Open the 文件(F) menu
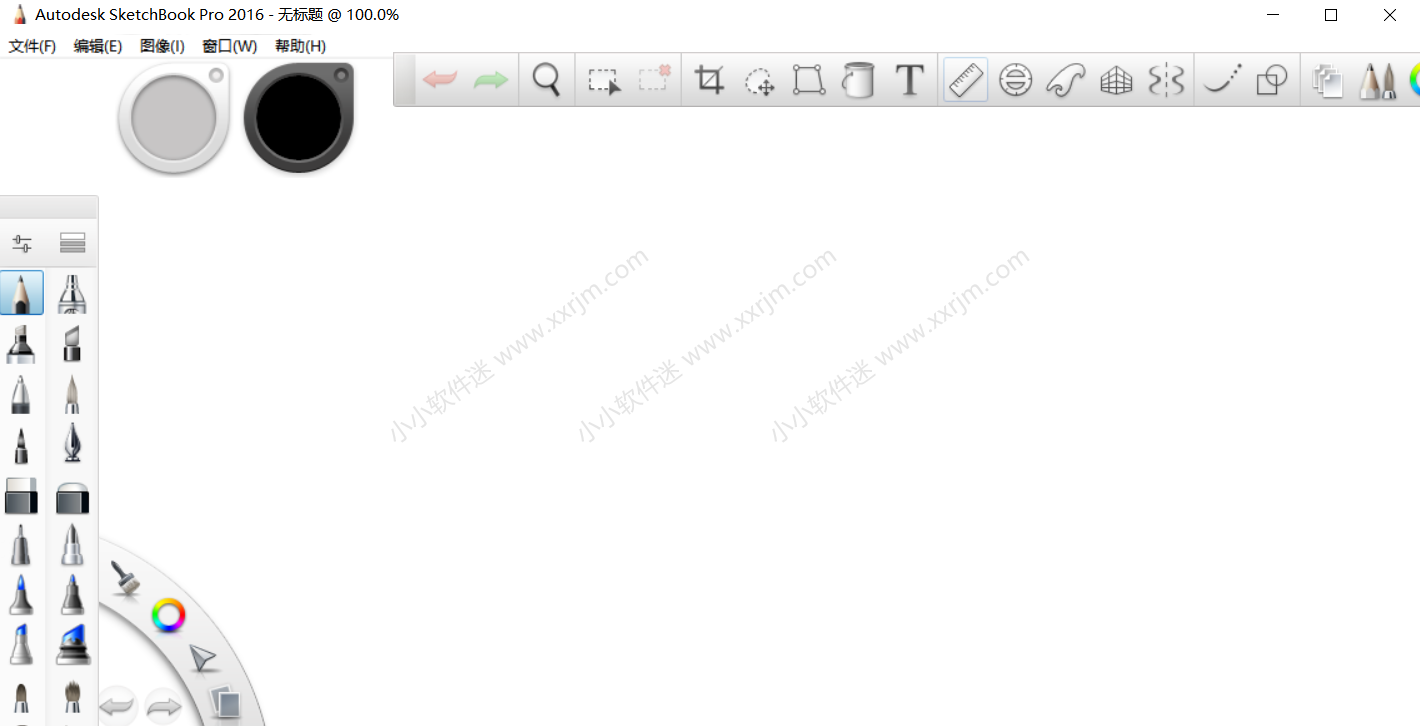Image resolution: width=1420 pixels, height=726 pixels. tap(32, 46)
